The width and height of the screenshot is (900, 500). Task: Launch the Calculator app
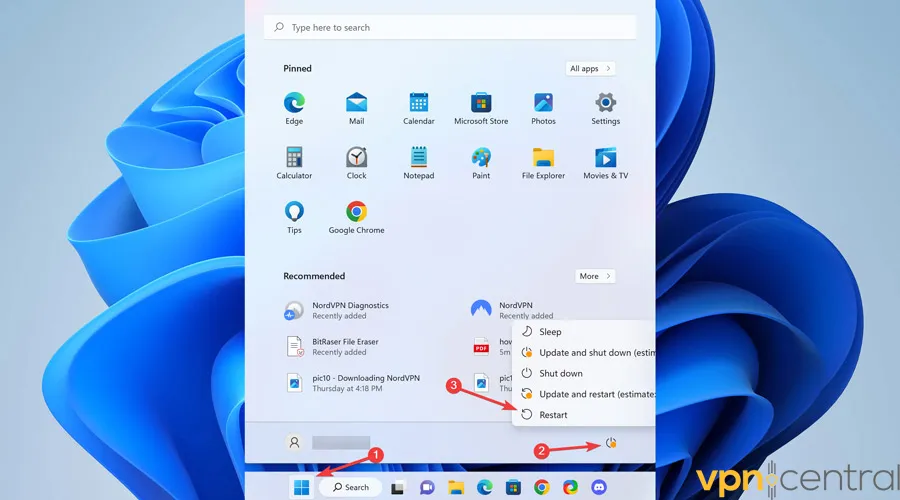click(294, 163)
